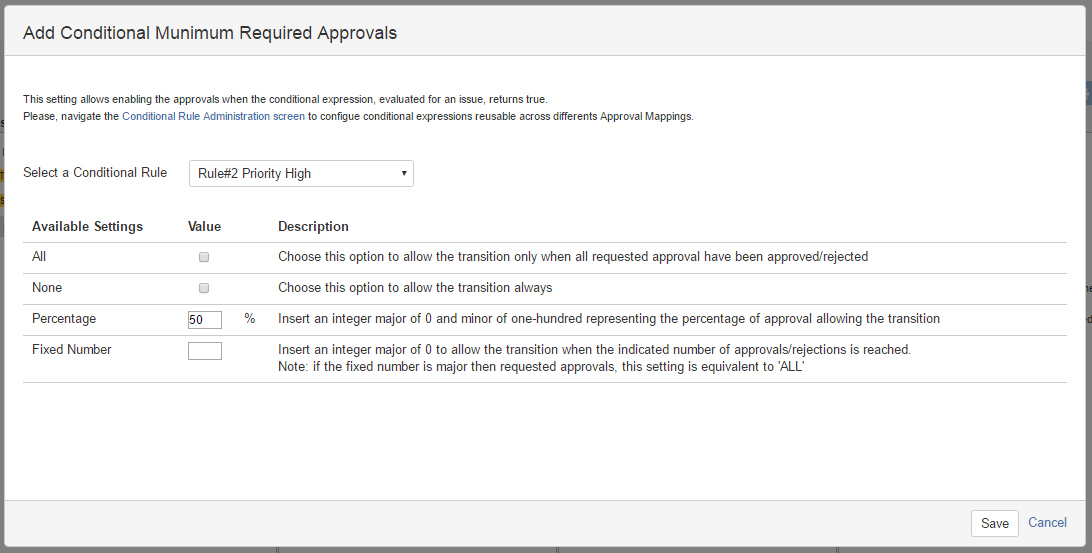Open the Conditional Rule Administration screen link

(x=213, y=116)
